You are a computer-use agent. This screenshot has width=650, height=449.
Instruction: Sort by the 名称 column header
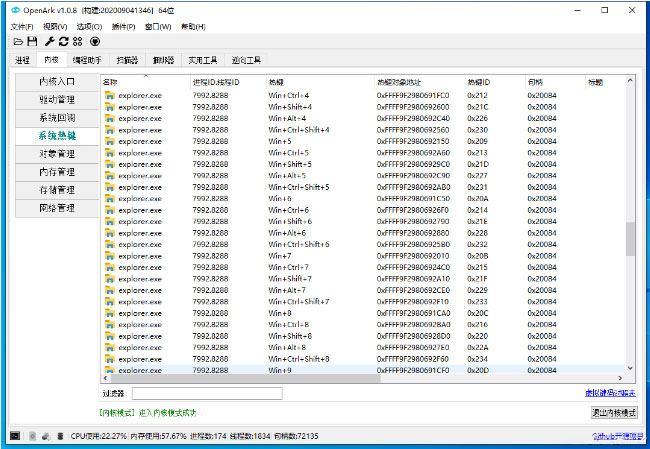point(146,82)
